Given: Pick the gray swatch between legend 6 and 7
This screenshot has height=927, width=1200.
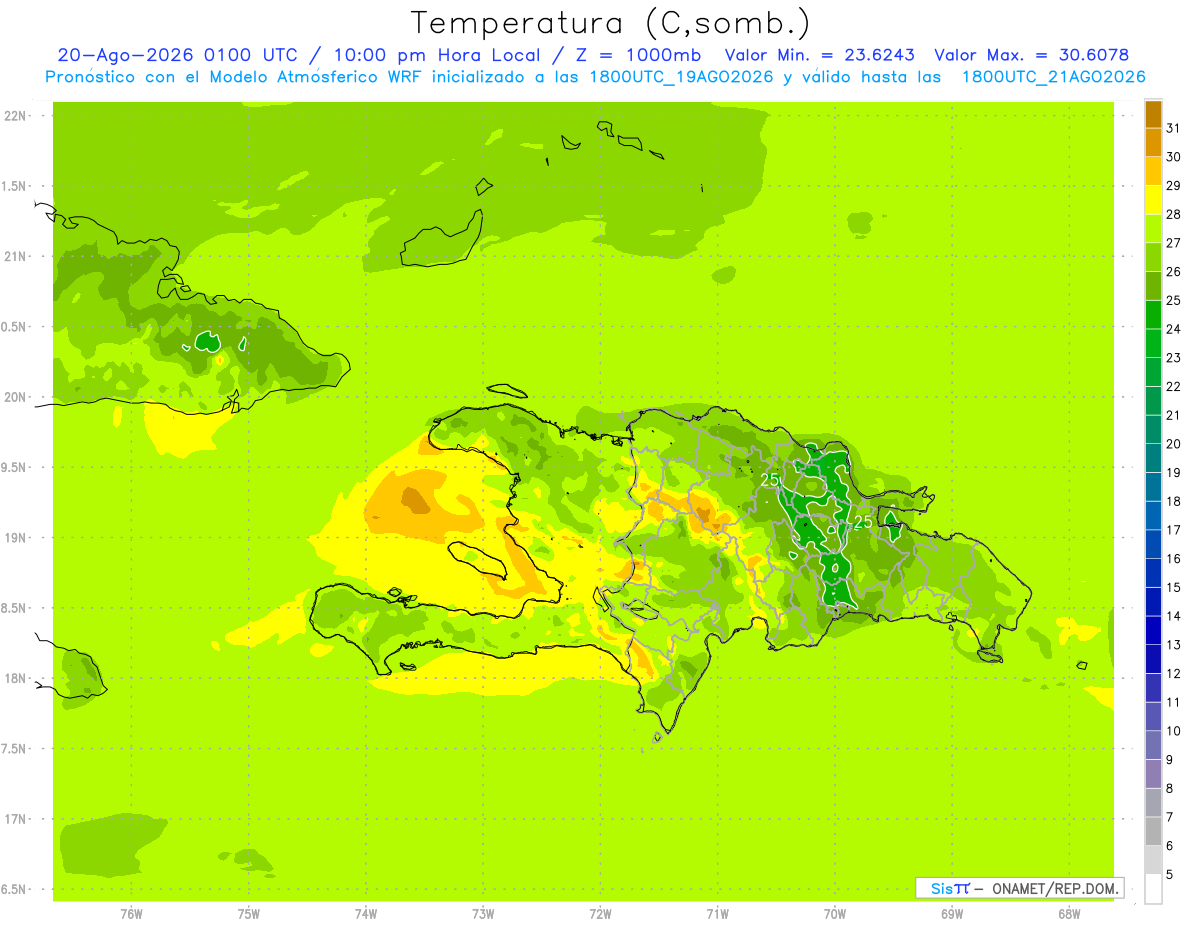Looking at the screenshot, I should click(1154, 831).
